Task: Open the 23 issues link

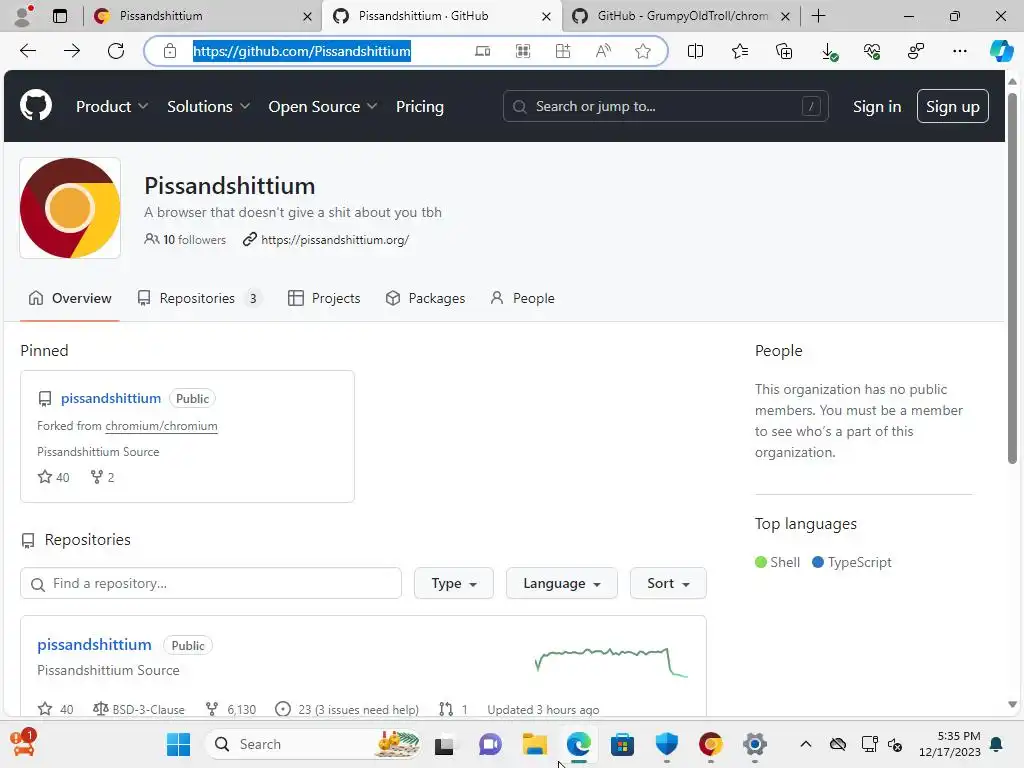Action: [347, 709]
